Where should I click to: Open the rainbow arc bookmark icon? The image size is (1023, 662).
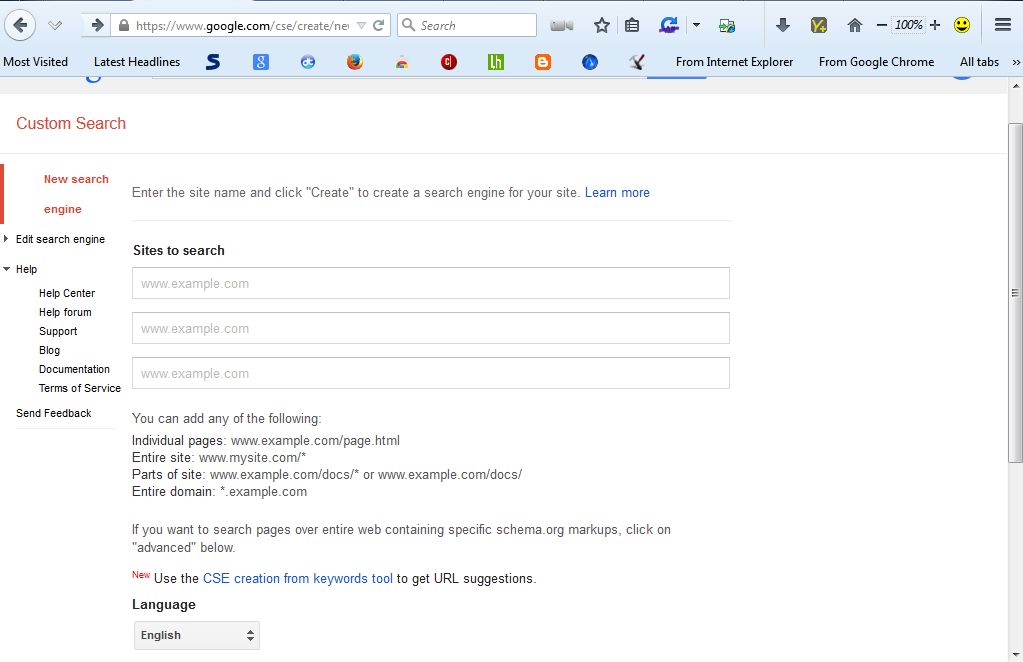pos(402,62)
